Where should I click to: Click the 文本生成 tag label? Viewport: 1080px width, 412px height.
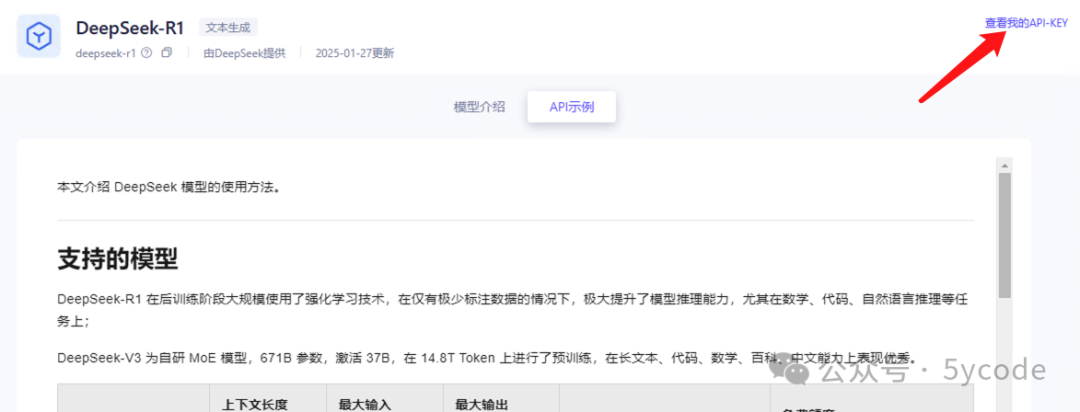click(228, 28)
